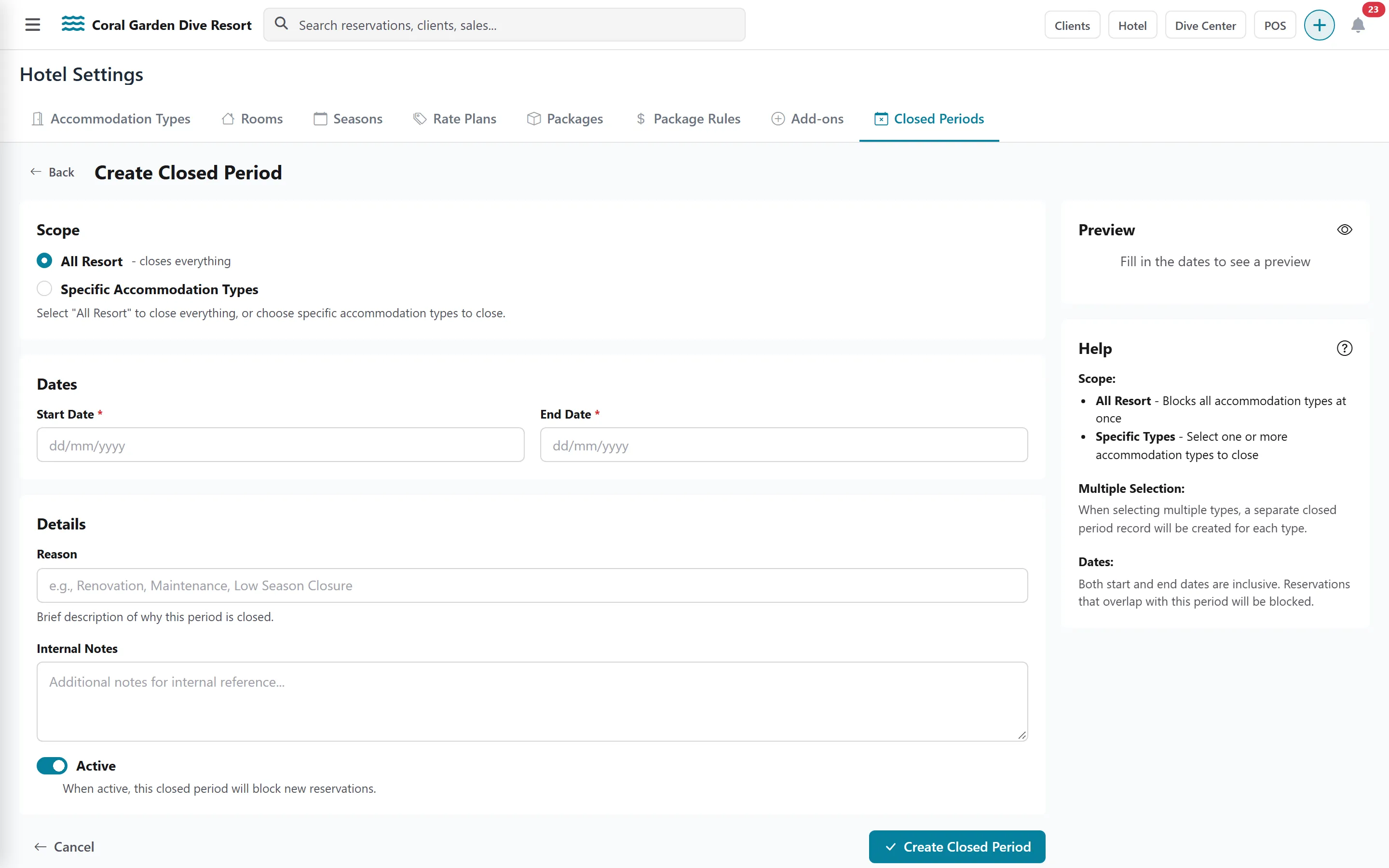Viewport: 1389px width, 868px height.
Task: Open the notifications bell
Action: [1358, 25]
